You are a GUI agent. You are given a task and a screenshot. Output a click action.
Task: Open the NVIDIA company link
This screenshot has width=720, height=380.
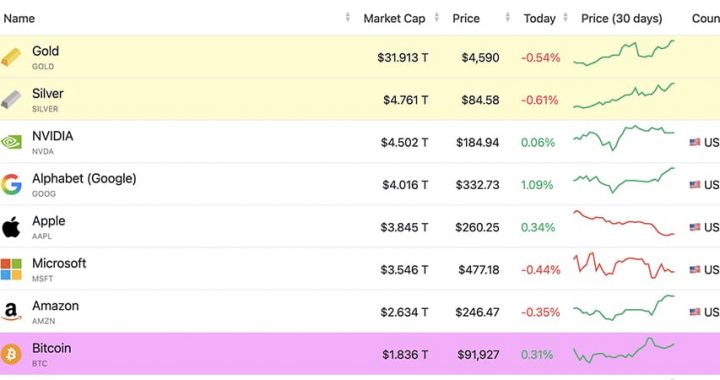point(52,136)
